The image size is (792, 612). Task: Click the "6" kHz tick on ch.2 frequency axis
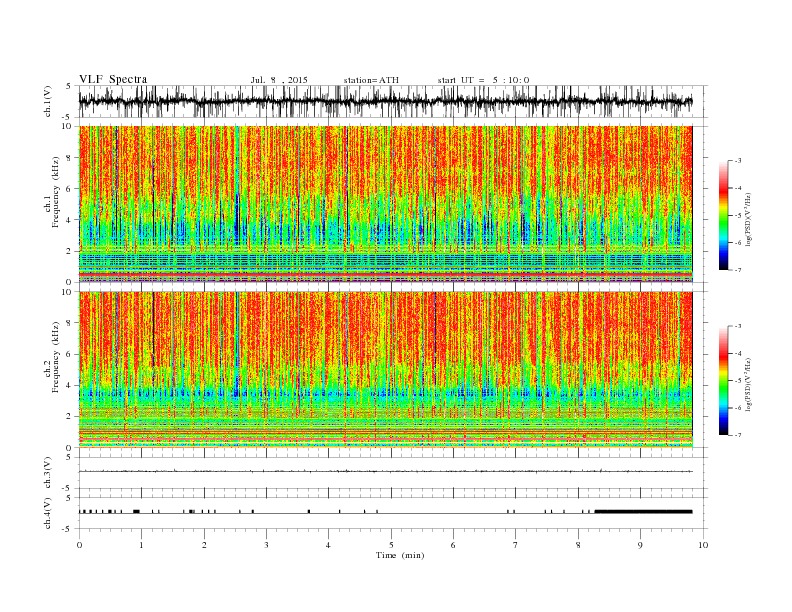pyautogui.click(x=70, y=354)
